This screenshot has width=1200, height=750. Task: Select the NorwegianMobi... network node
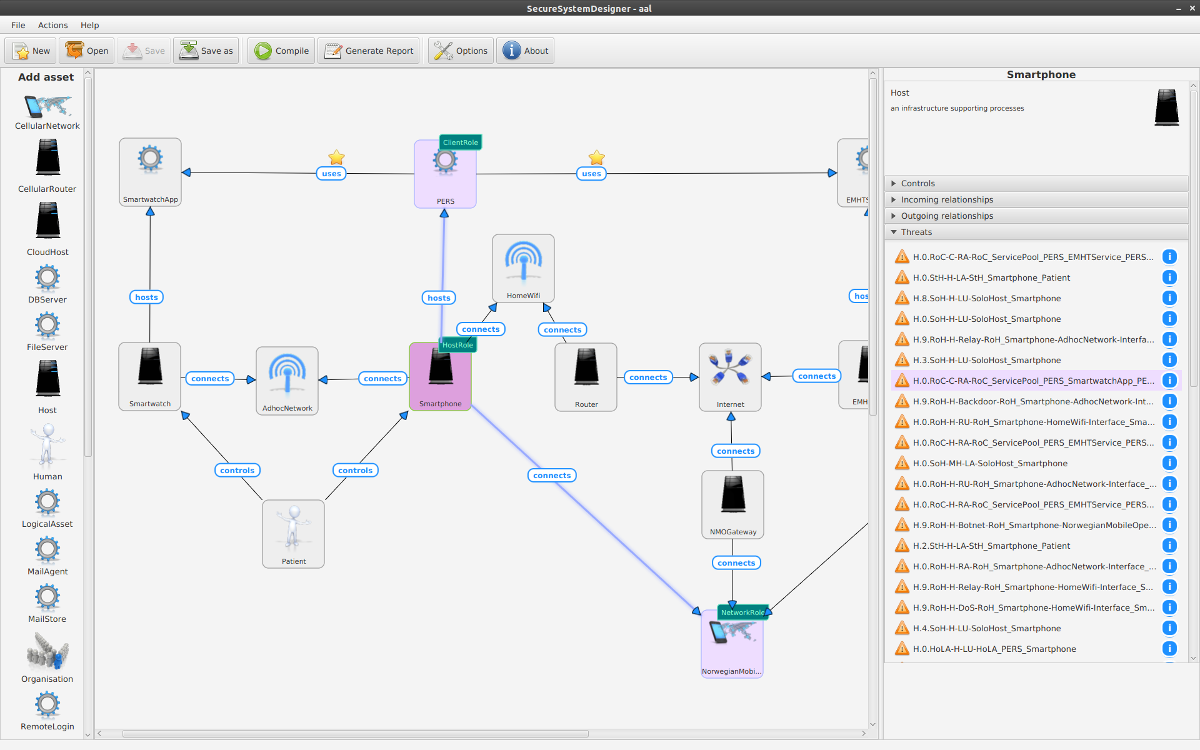coord(732,644)
